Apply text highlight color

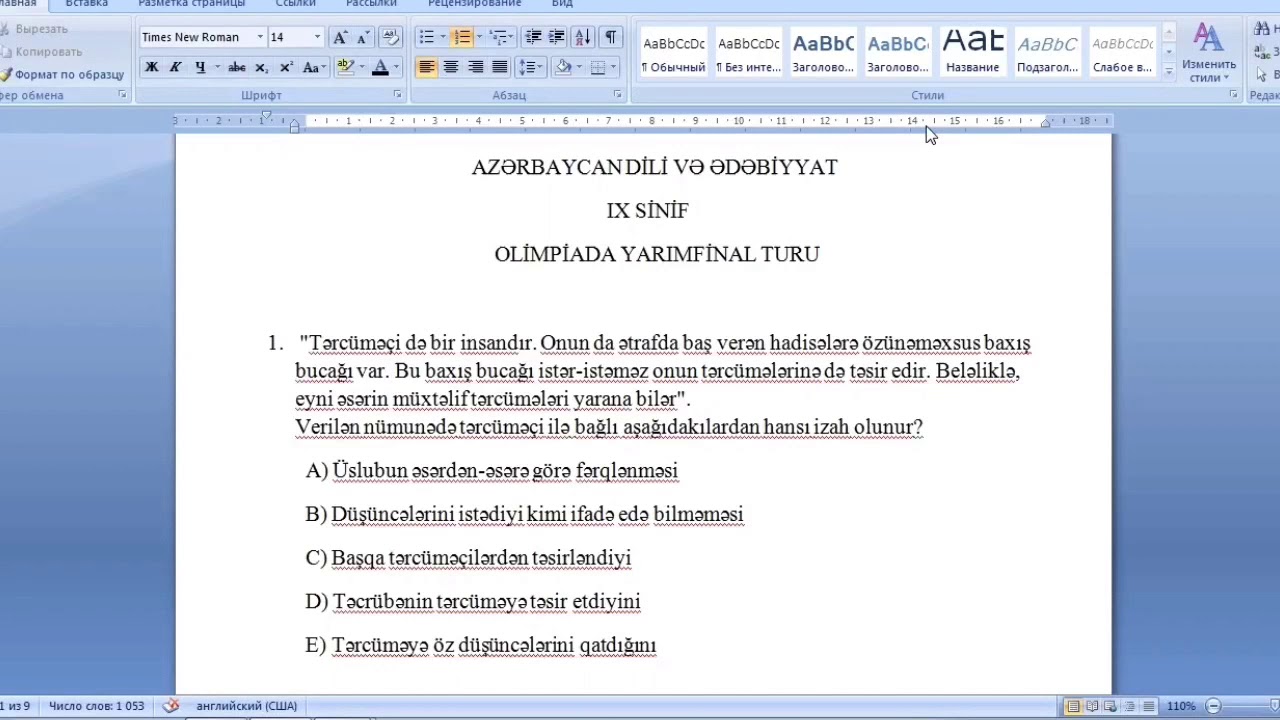[x=345, y=67]
